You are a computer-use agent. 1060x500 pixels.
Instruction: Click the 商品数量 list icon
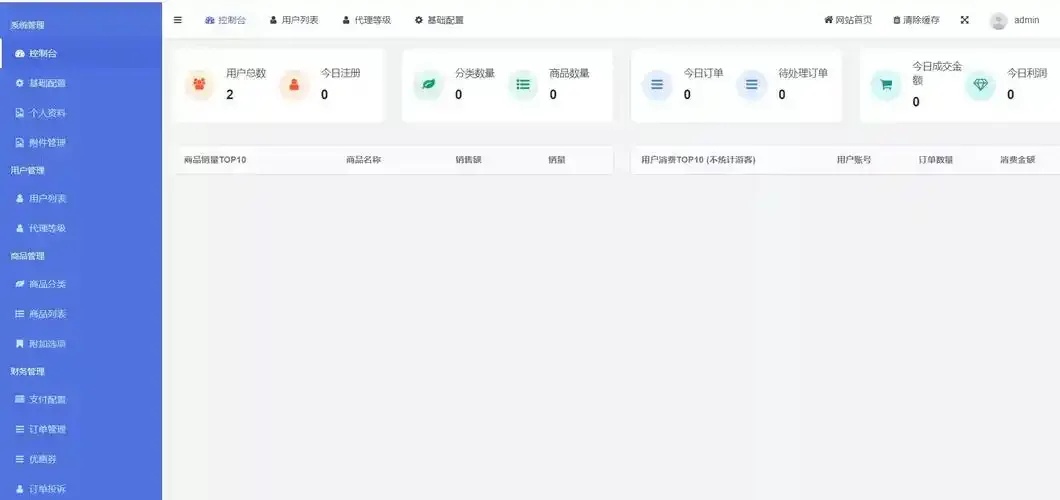tap(523, 85)
